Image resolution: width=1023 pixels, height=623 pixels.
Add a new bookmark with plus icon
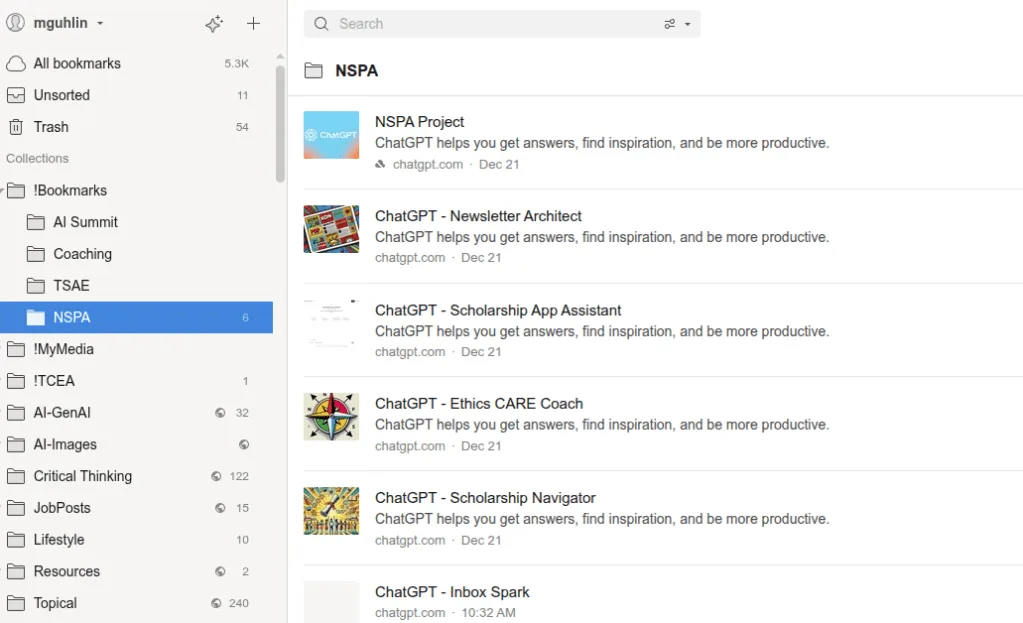[253, 23]
